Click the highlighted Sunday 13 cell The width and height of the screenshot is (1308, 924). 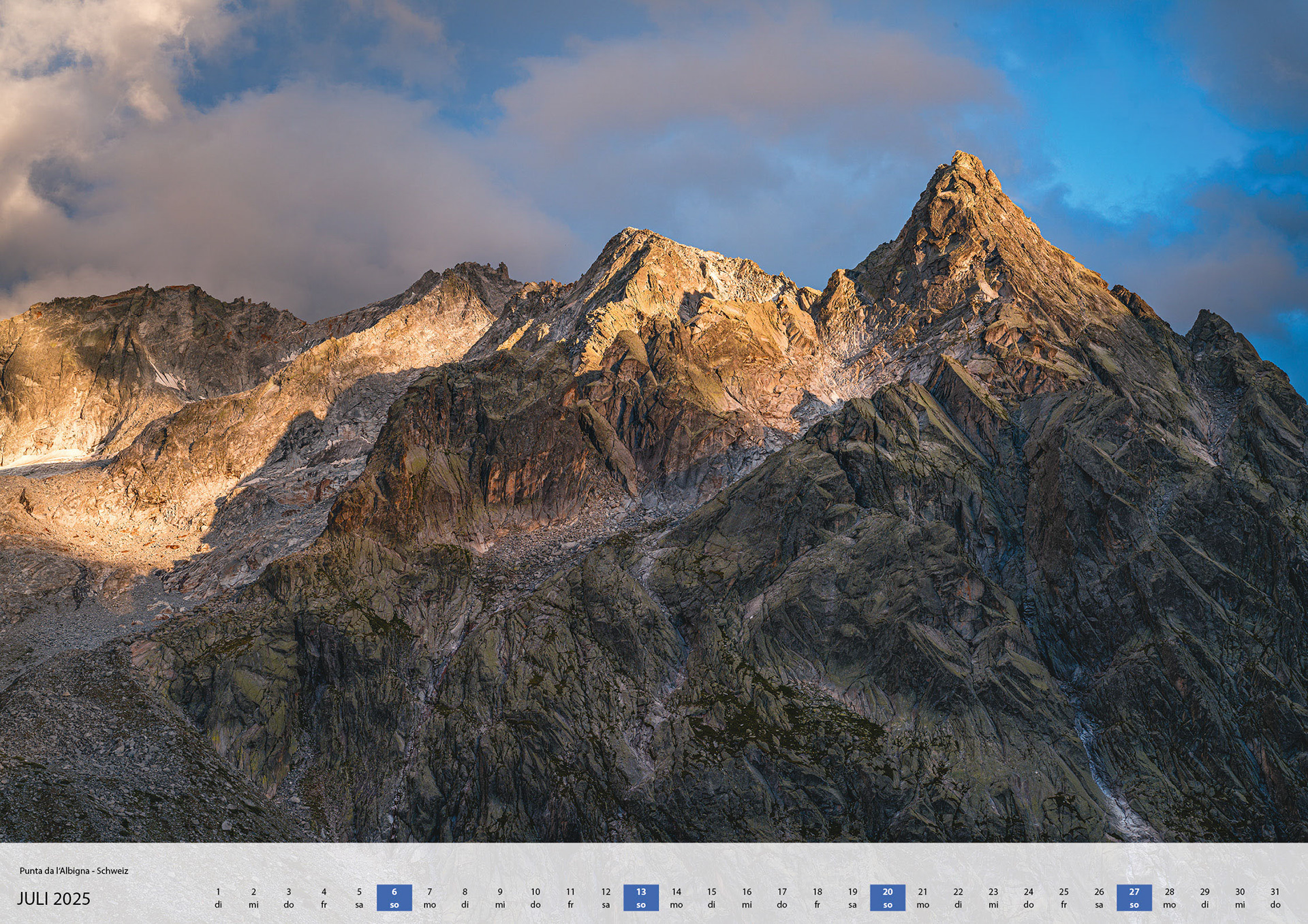tap(641, 898)
